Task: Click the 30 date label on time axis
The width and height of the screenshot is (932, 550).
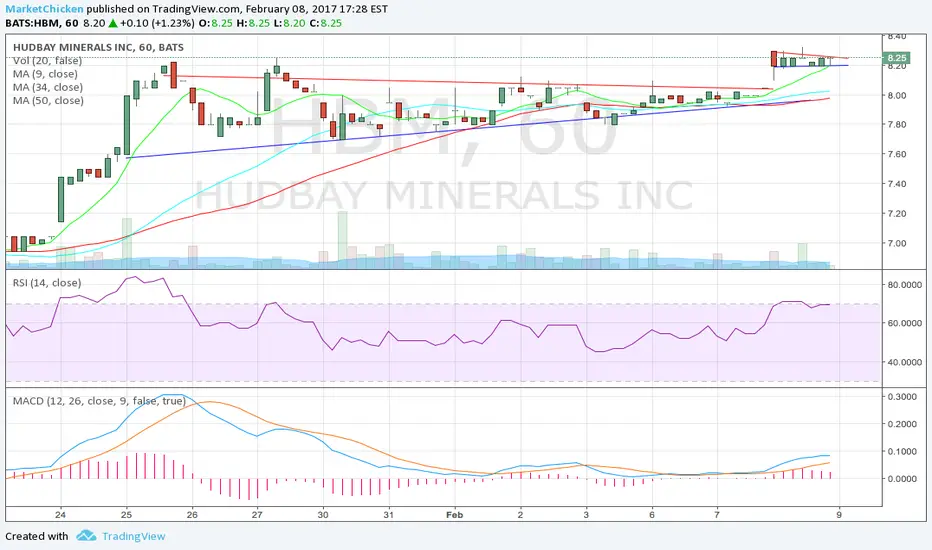Action: pyautogui.click(x=323, y=515)
